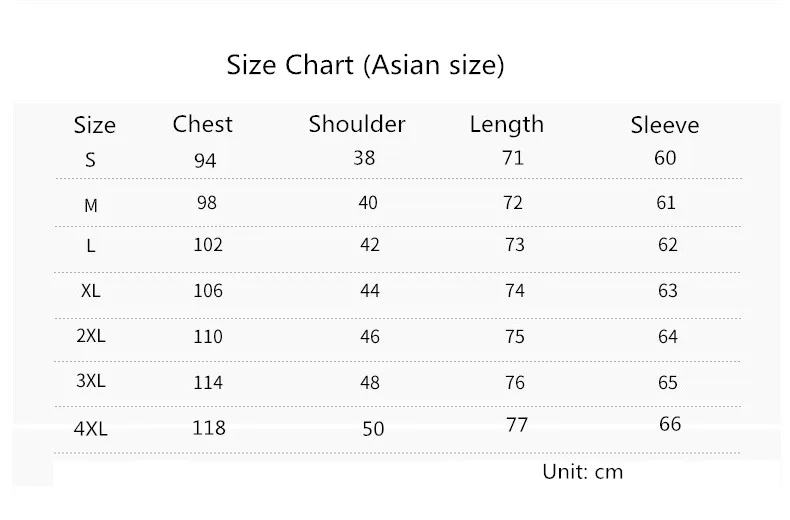The width and height of the screenshot is (790, 520).
Task: Select the Shoulder column header
Action: (x=357, y=124)
